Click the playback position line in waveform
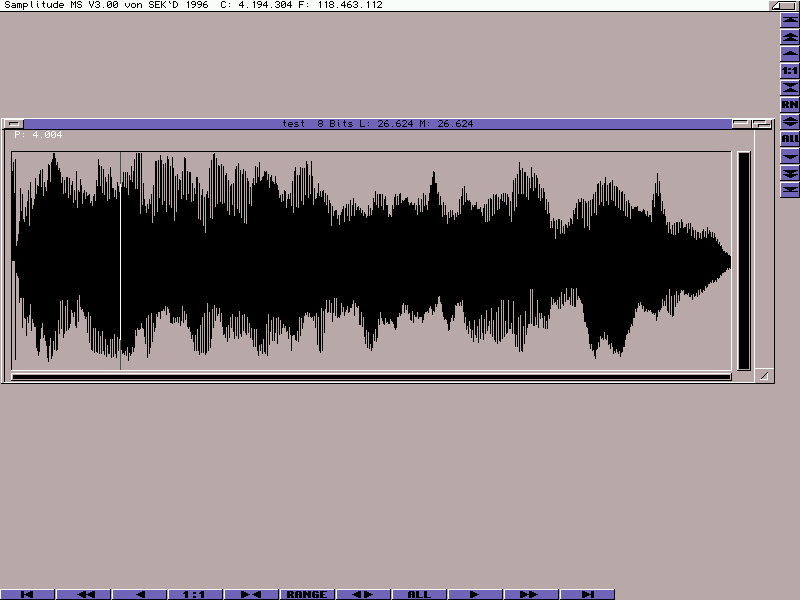Viewport: 800px width, 600px height. (x=120, y=260)
